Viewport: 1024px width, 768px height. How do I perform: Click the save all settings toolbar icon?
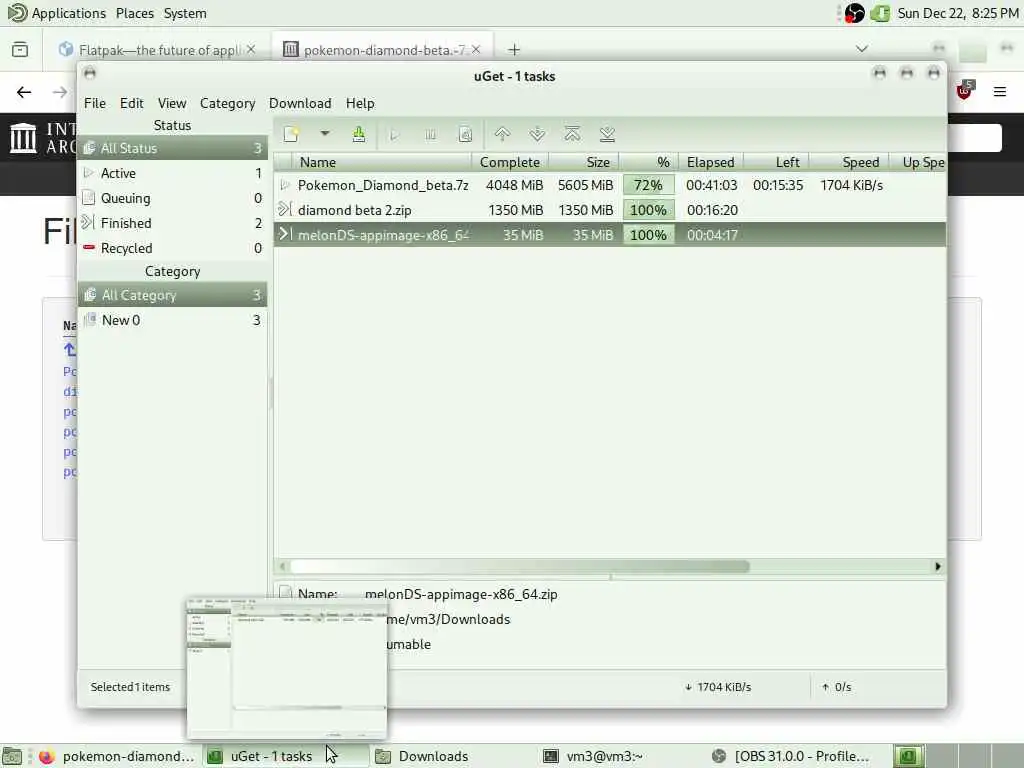(x=359, y=135)
